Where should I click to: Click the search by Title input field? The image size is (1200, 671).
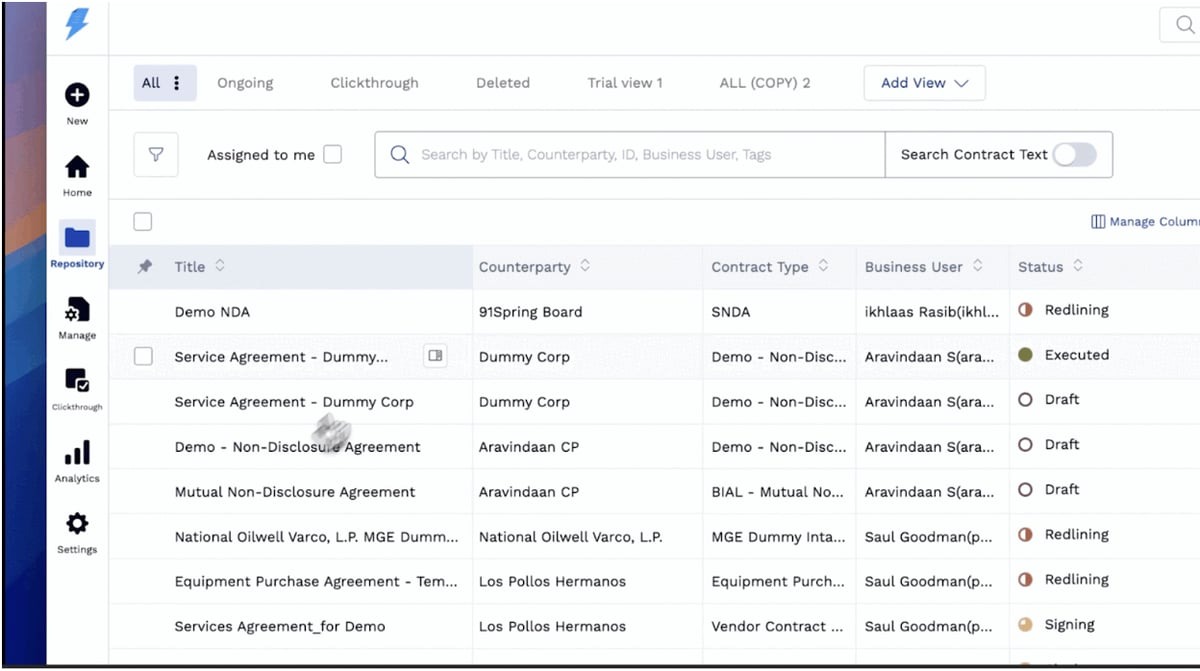click(630, 155)
